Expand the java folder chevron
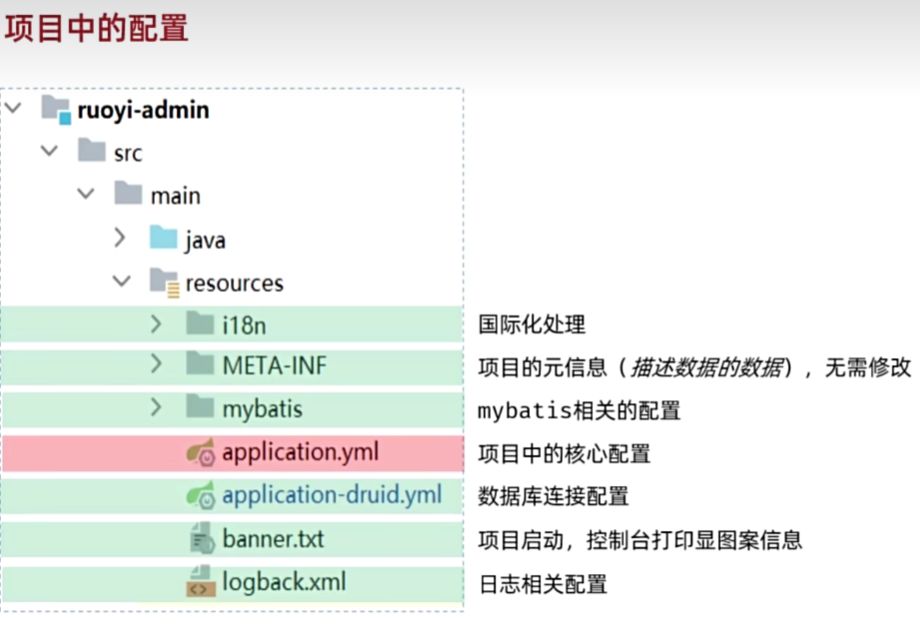Image resolution: width=920 pixels, height=625 pixels. 120,237
